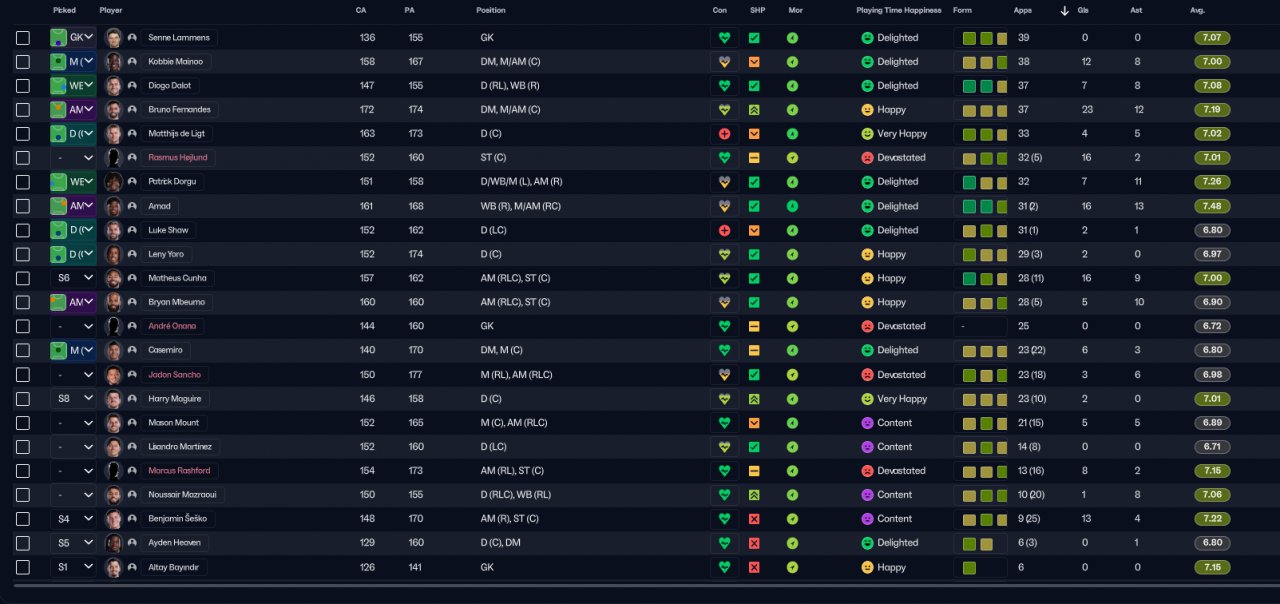Click devastated face icon for Jadon Sancho

(x=867, y=375)
